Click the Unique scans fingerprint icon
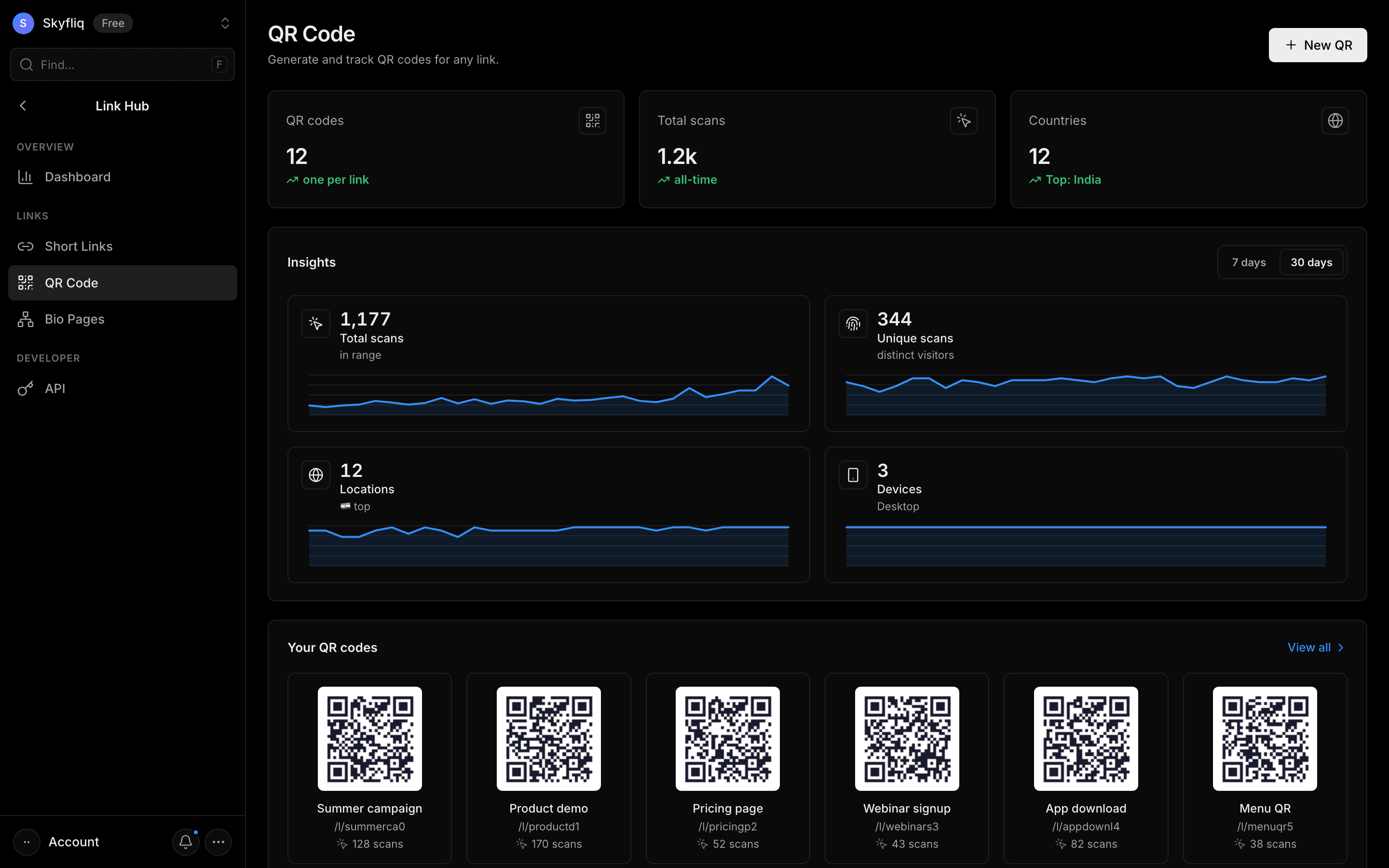This screenshot has height=868, width=1389. (x=853, y=324)
